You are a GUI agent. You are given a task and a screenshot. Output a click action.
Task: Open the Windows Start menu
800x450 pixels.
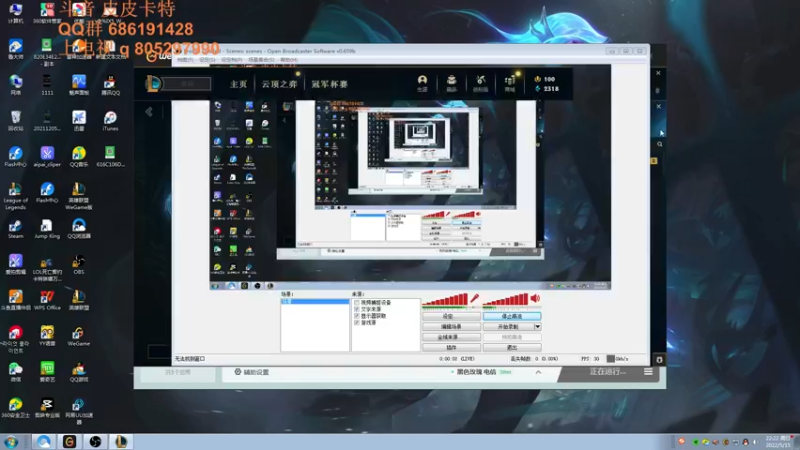pyautogui.click(x=11, y=441)
